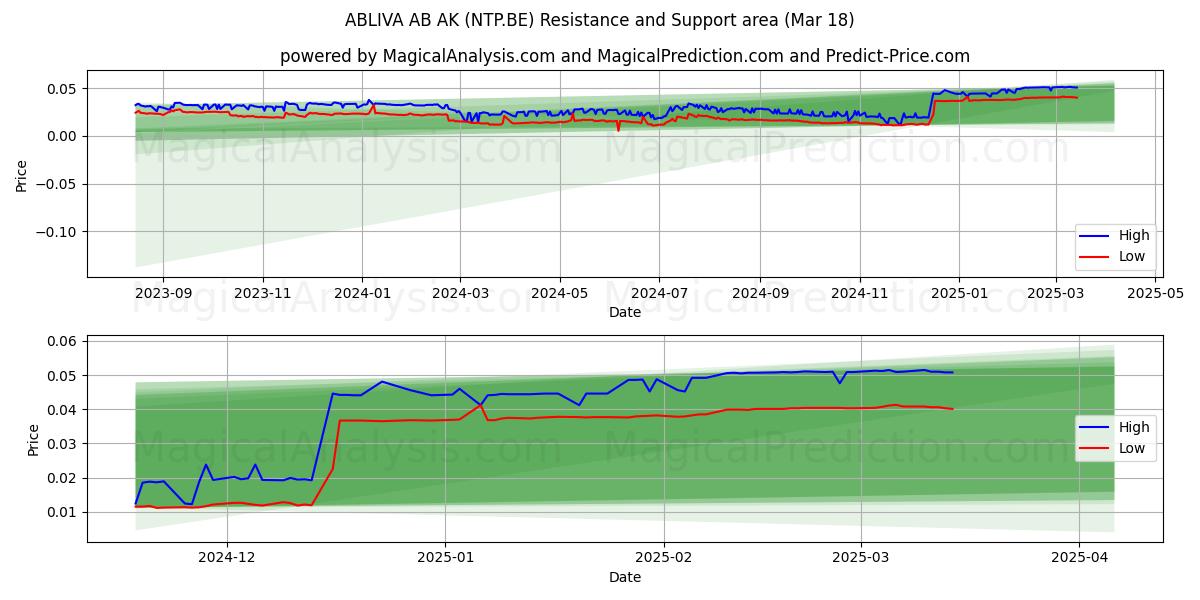
Task: Click the 'Price' y-axis label of top chart
Action: [22, 174]
